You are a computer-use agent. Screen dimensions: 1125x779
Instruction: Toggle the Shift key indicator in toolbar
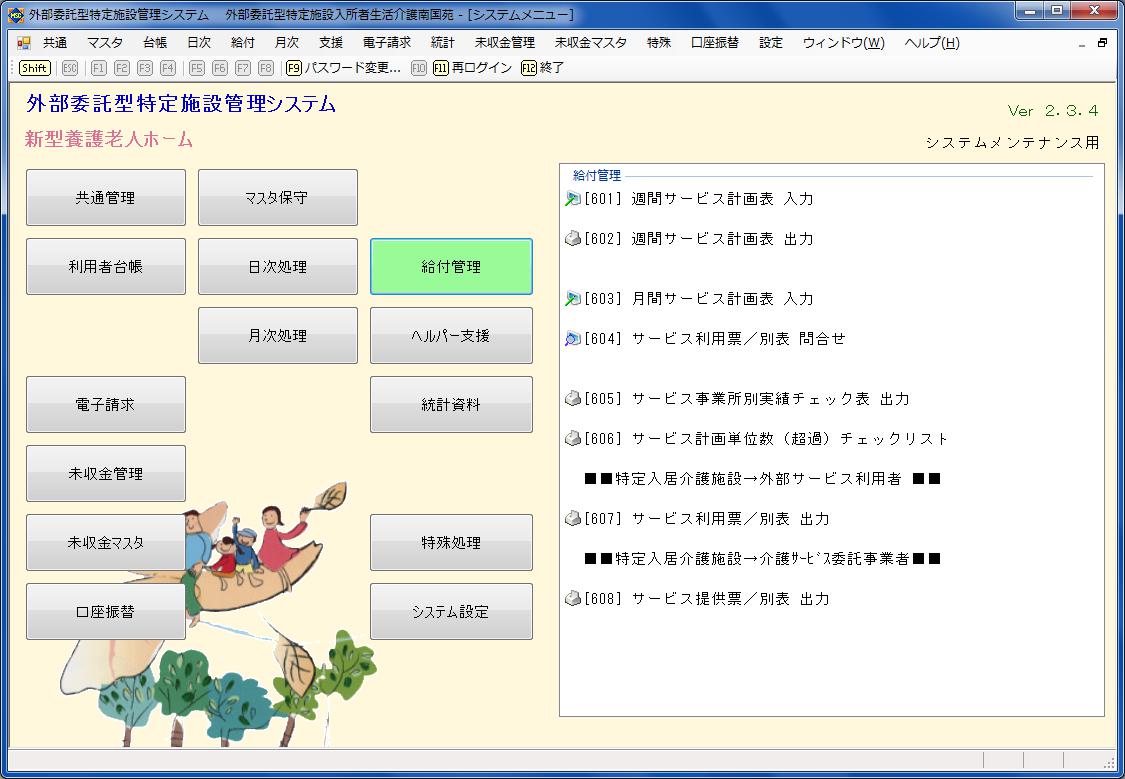pyautogui.click(x=35, y=68)
